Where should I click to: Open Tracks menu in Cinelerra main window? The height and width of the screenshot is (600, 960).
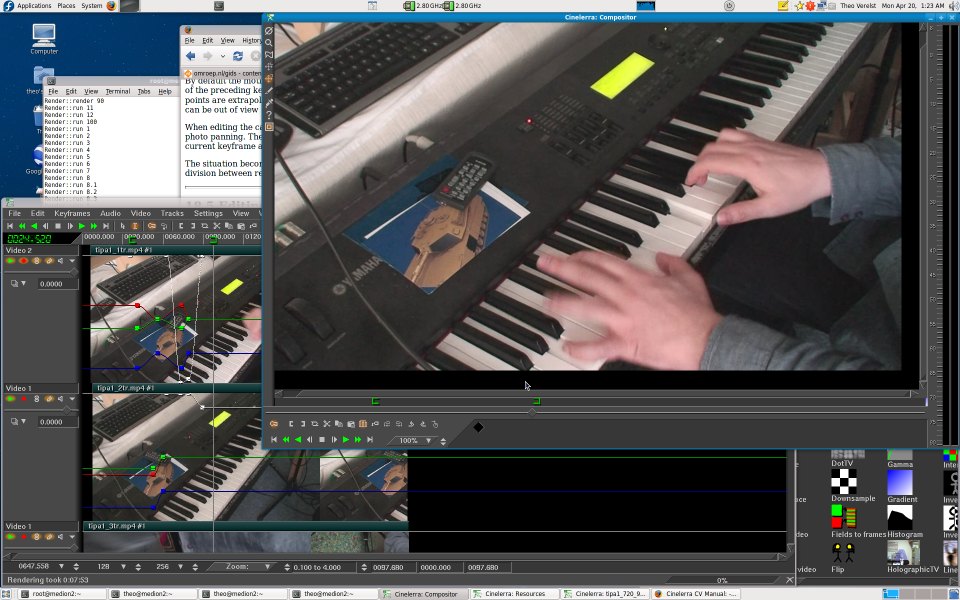[172, 213]
